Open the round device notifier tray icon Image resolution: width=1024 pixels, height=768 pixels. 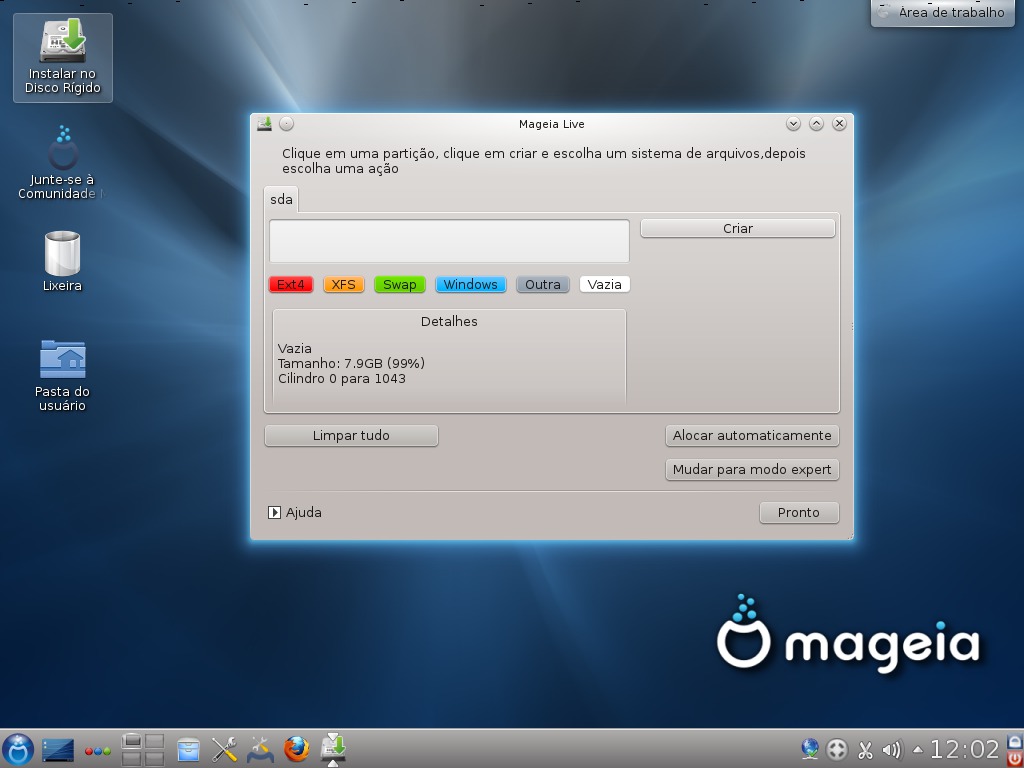click(837, 750)
